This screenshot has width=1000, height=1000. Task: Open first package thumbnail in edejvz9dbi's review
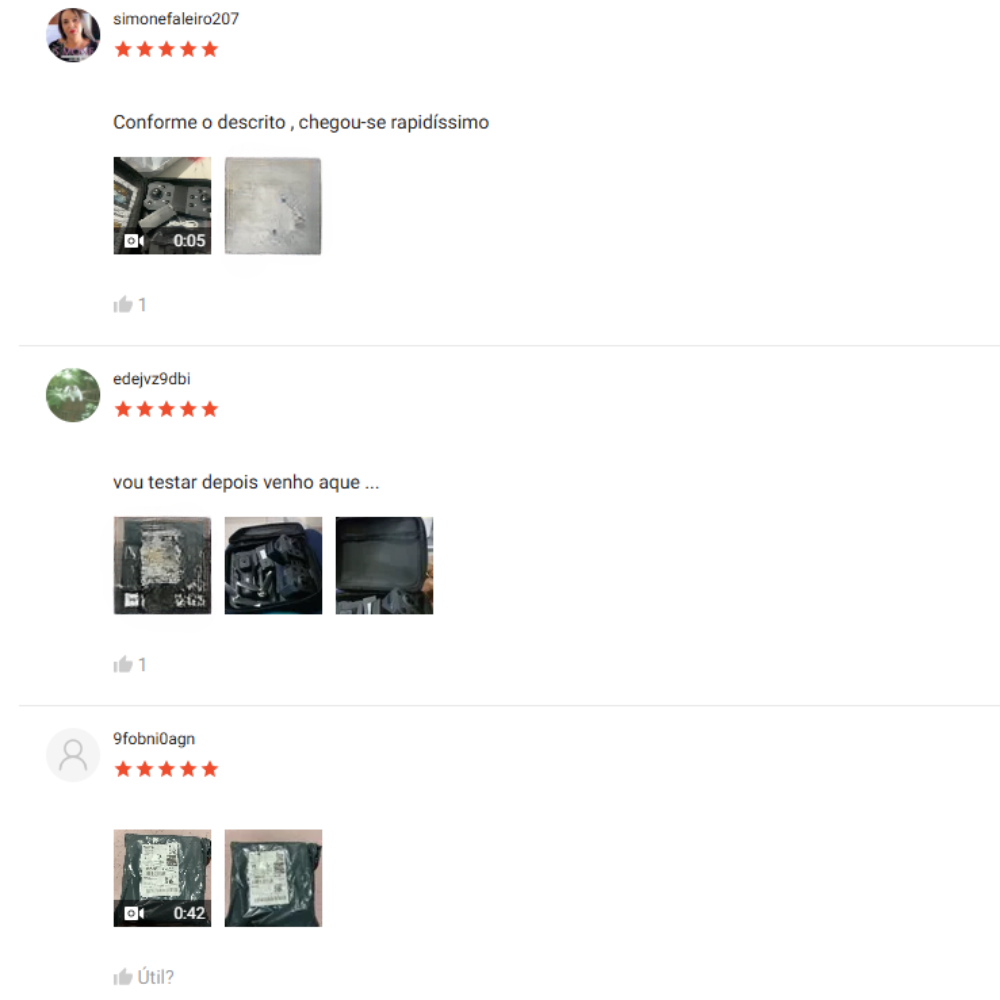(x=162, y=565)
